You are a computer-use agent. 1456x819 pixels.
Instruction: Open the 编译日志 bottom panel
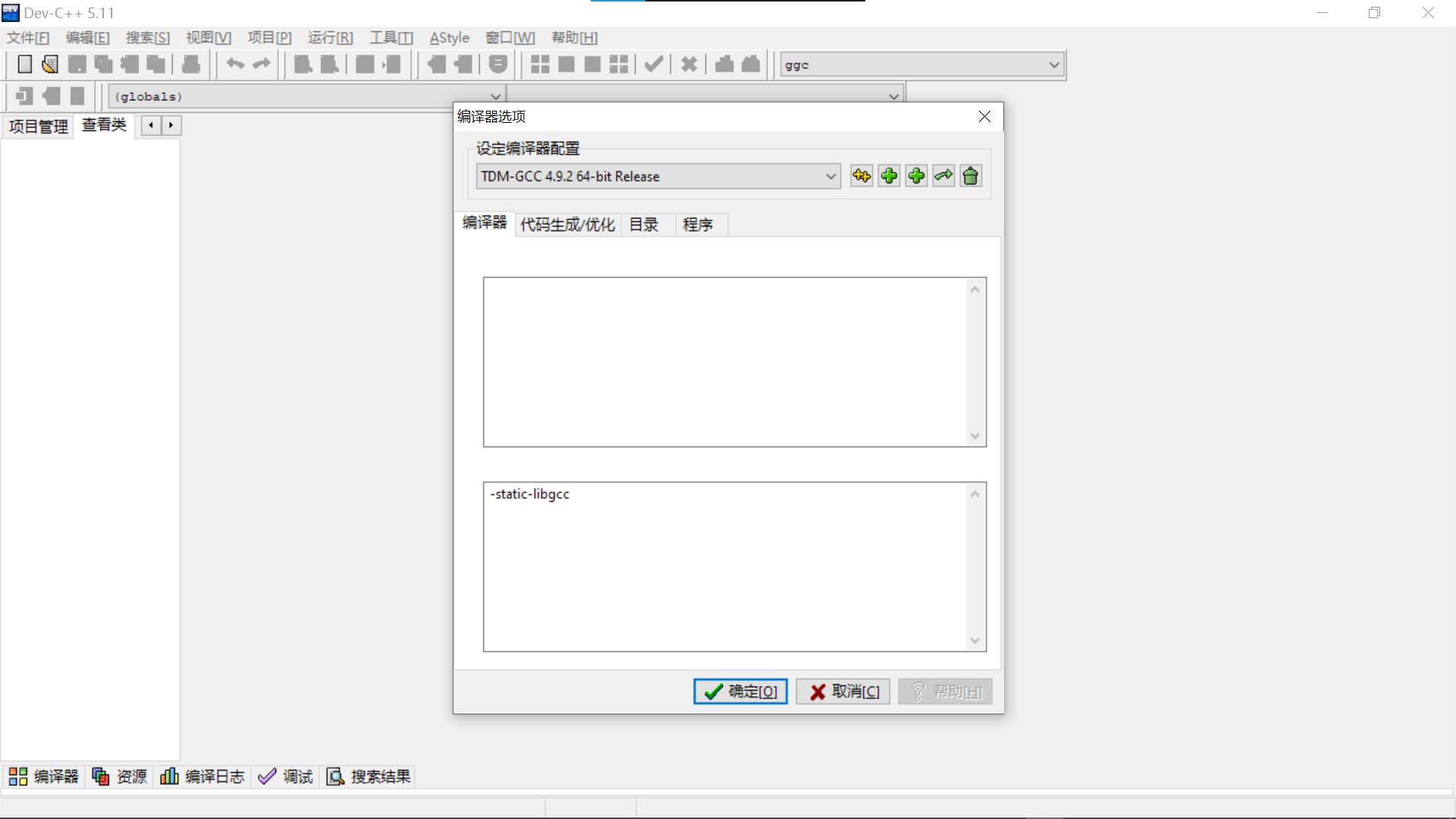click(202, 777)
